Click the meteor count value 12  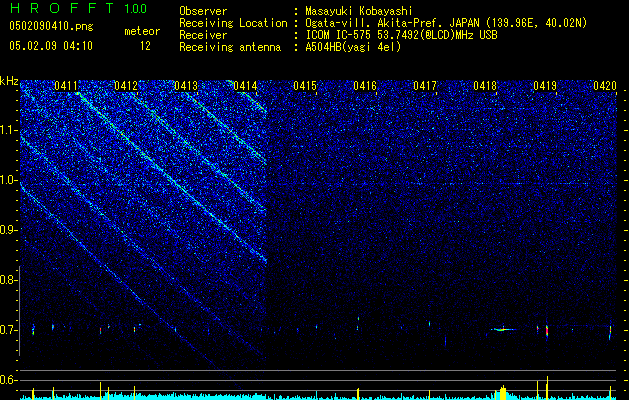(145, 46)
